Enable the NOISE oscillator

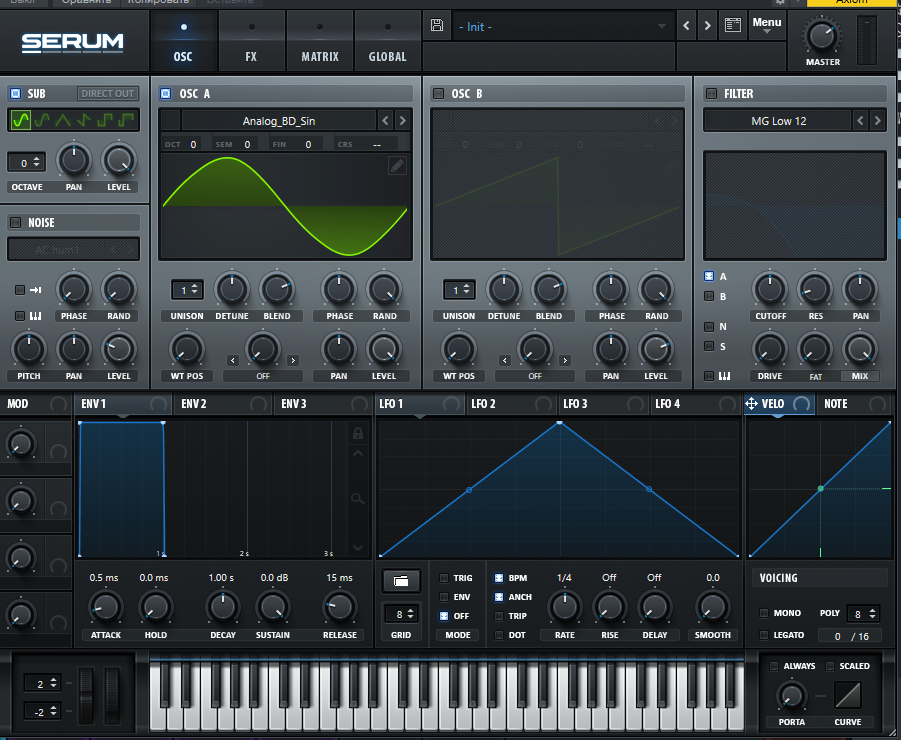click(16, 222)
